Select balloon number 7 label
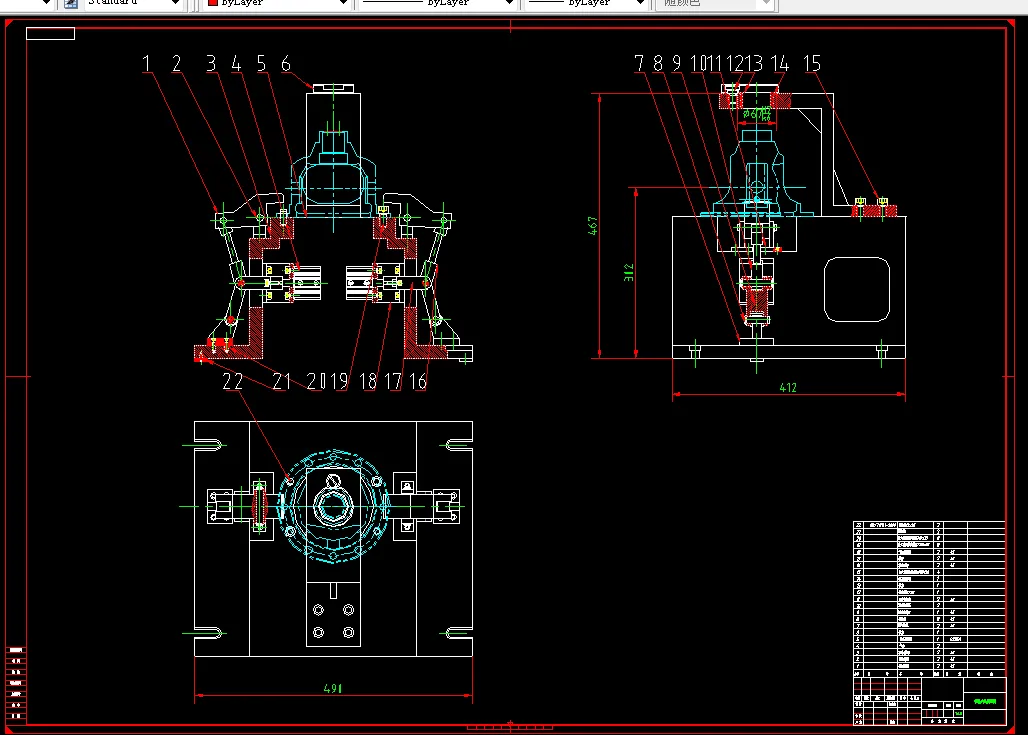Viewport: 1028px width, 735px height. tap(639, 63)
